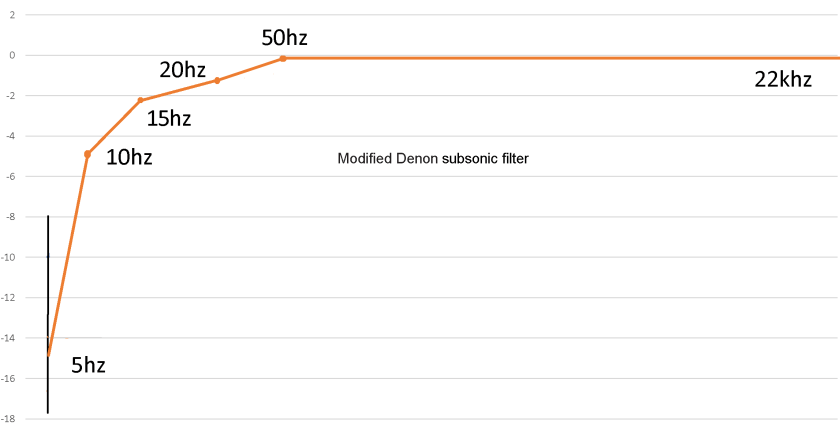Click the y-axis label '-4'
Viewport: 840px width, 447px height.
[x=10, y=136]
